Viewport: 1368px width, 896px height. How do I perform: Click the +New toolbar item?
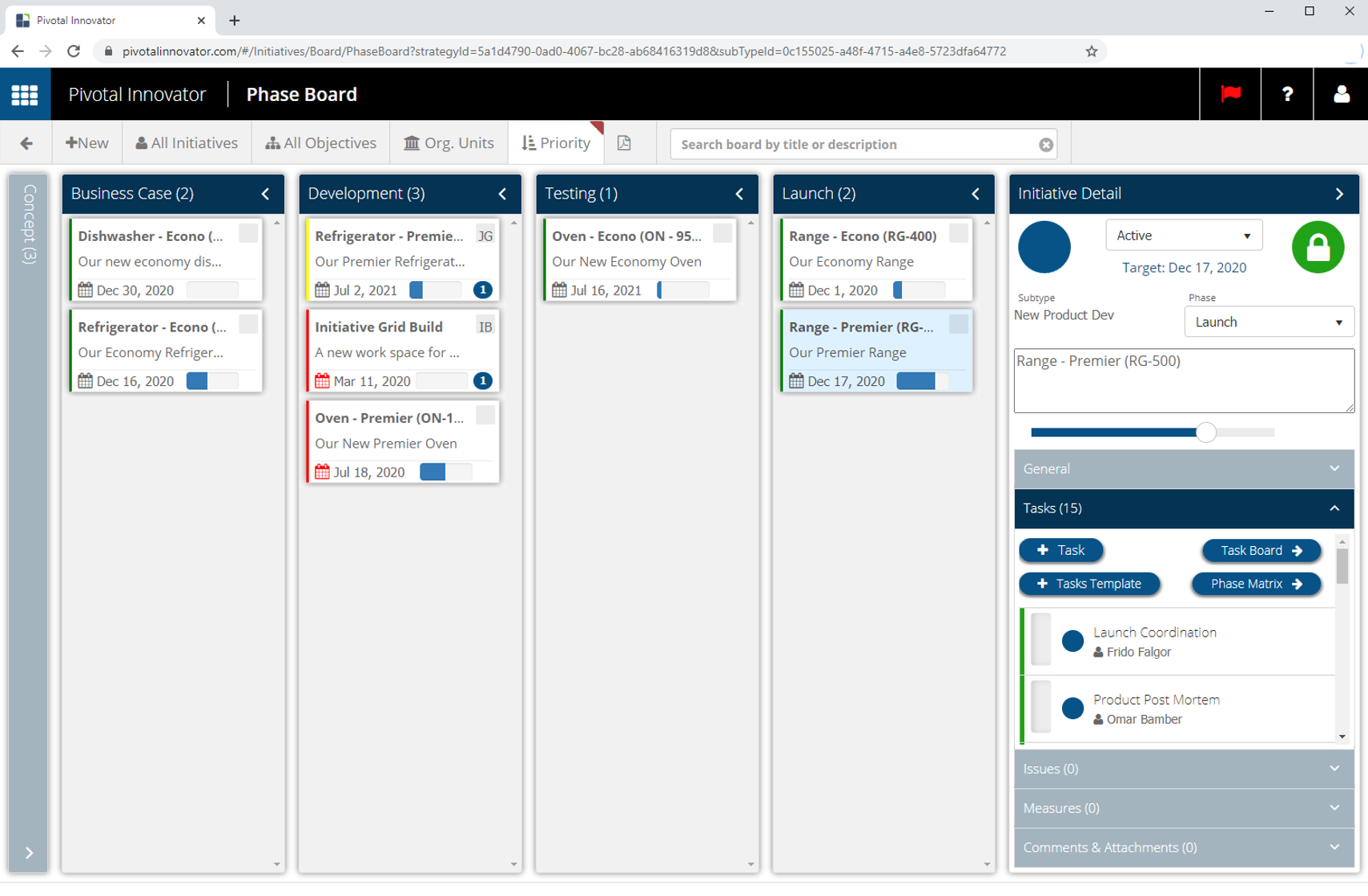coord(87,143)
